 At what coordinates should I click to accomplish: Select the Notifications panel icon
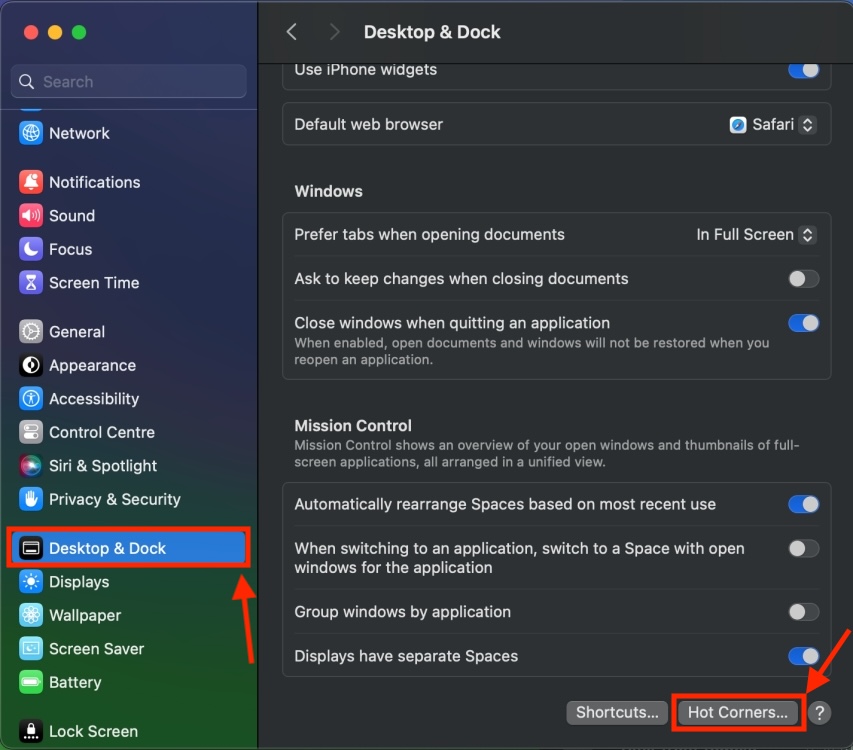click(x=30, y=182)
